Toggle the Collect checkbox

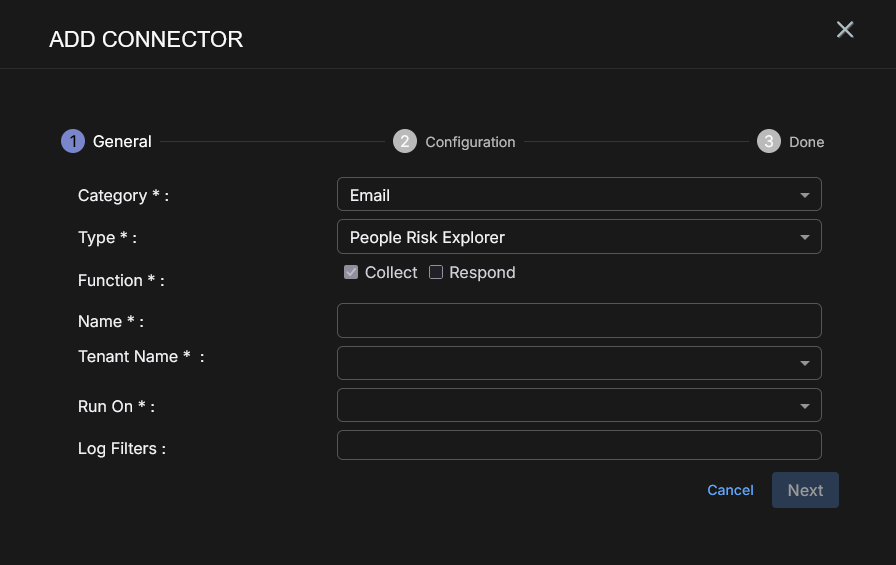[351, 273]
